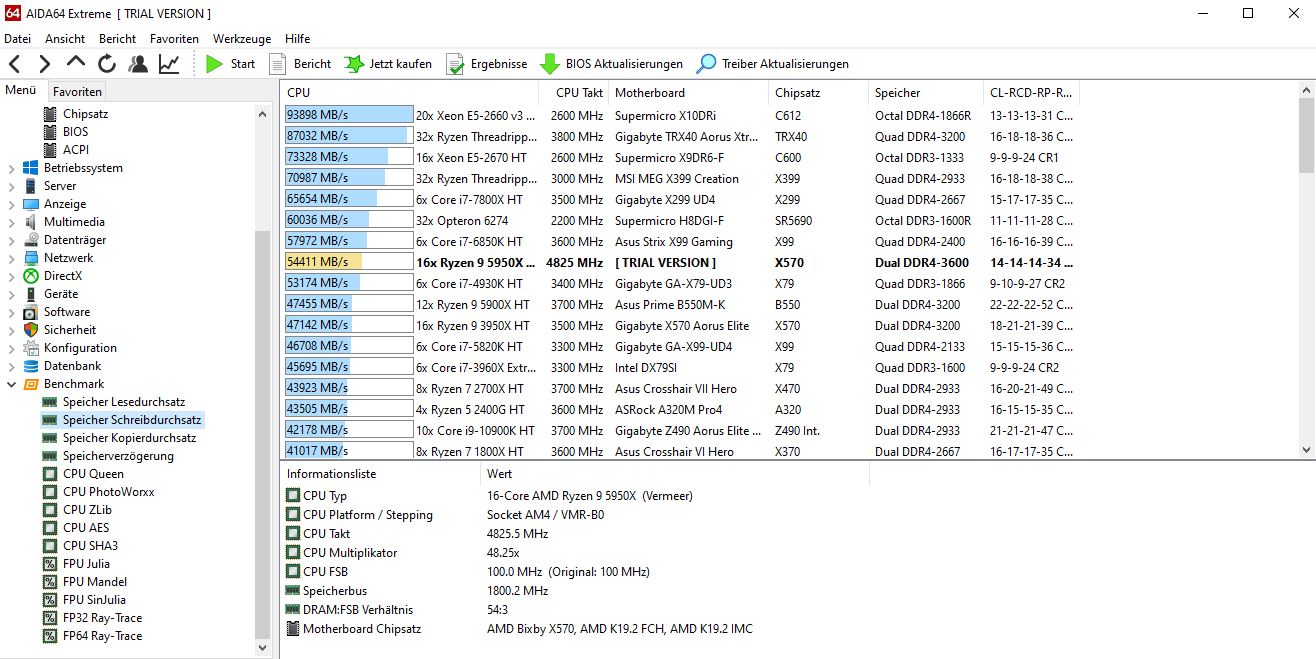This screenshot has width=1316, height=659.
Task: Sort results by the Speicher column header
Action: tap(925, 93)
